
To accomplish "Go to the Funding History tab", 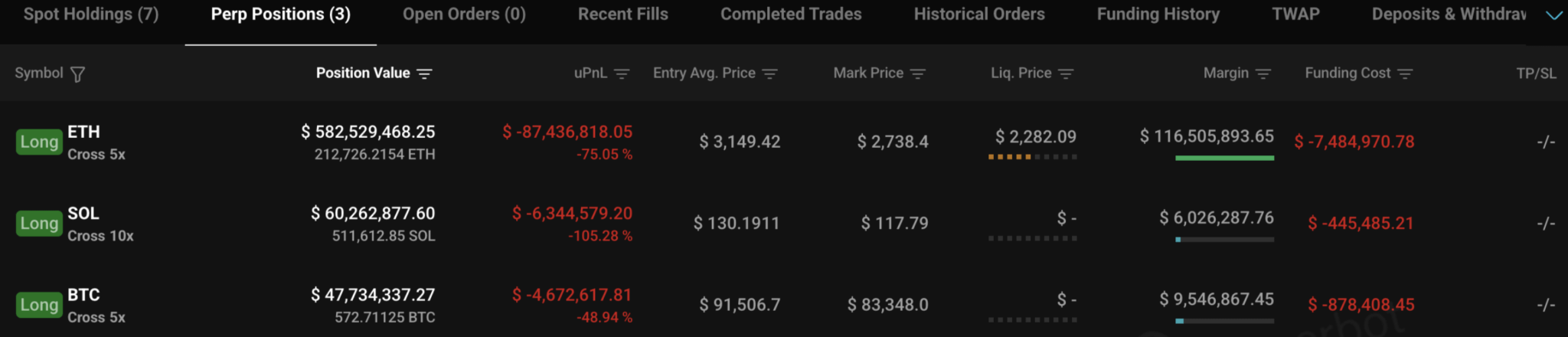I will [1158, 15].
